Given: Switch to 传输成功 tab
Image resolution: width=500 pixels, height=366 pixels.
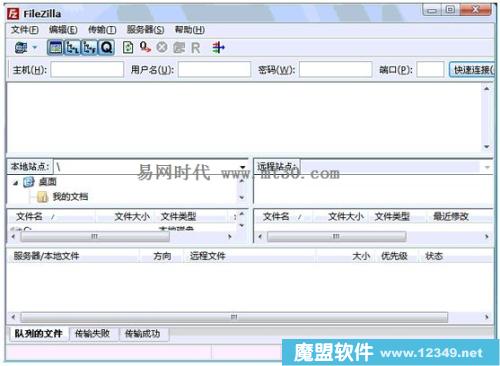Looking at the screenshot, I should point(143,333).
